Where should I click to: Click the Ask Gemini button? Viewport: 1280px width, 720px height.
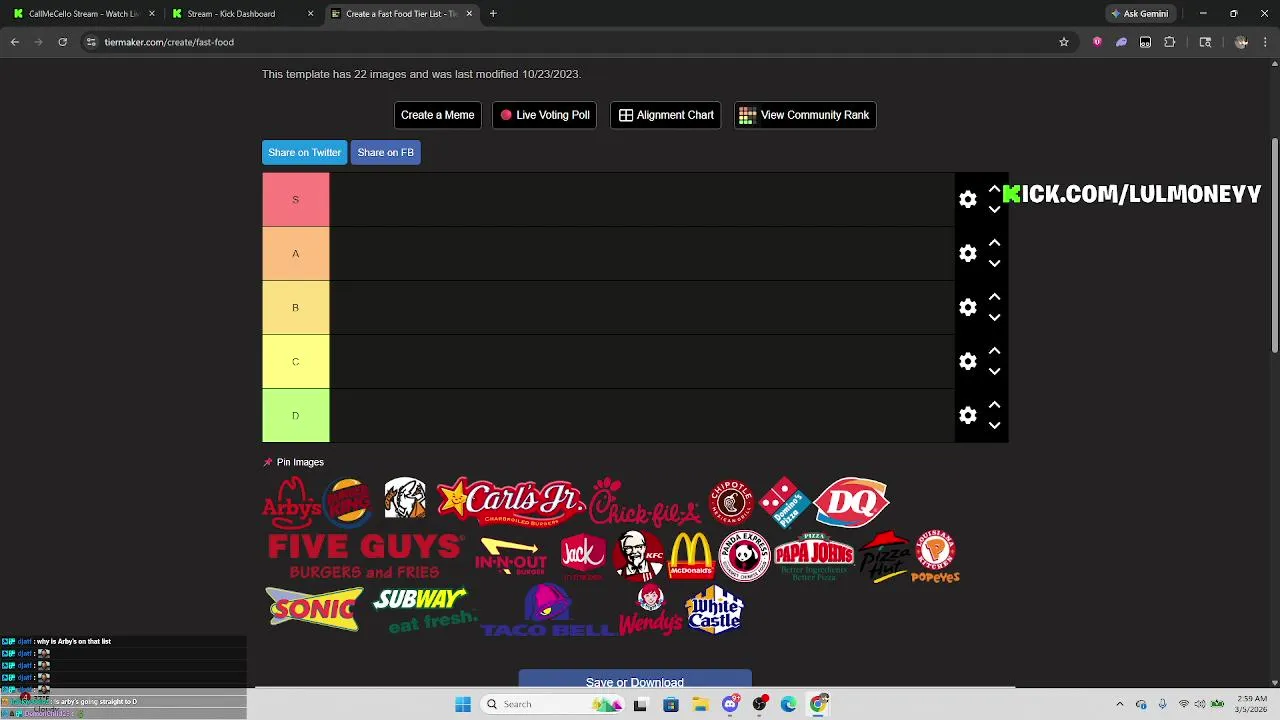point(1139,14)
